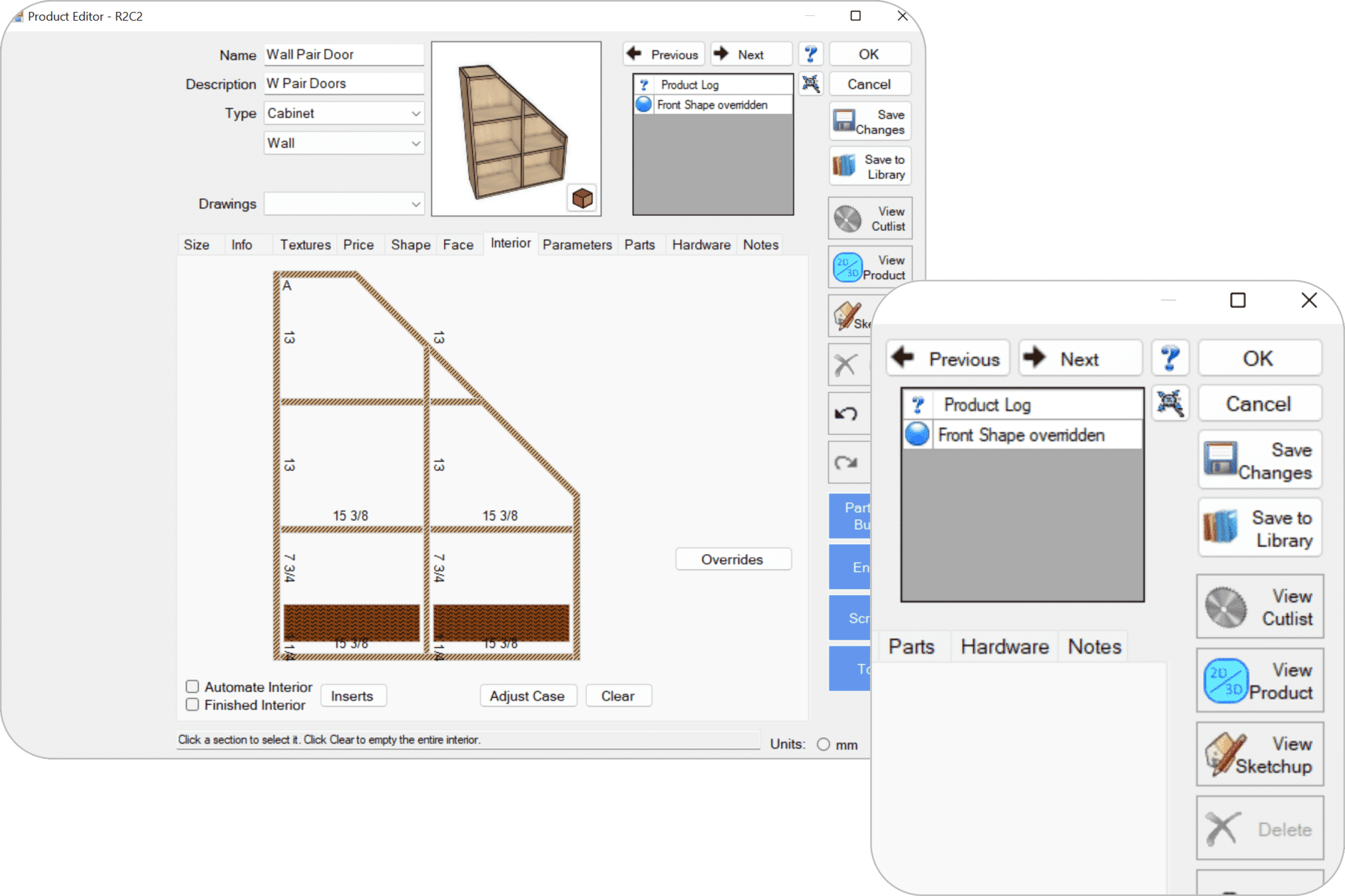Viewport: 1345px width, 896px height.
Task: Click the Overrides button
Action: click(x=733, y=559)
